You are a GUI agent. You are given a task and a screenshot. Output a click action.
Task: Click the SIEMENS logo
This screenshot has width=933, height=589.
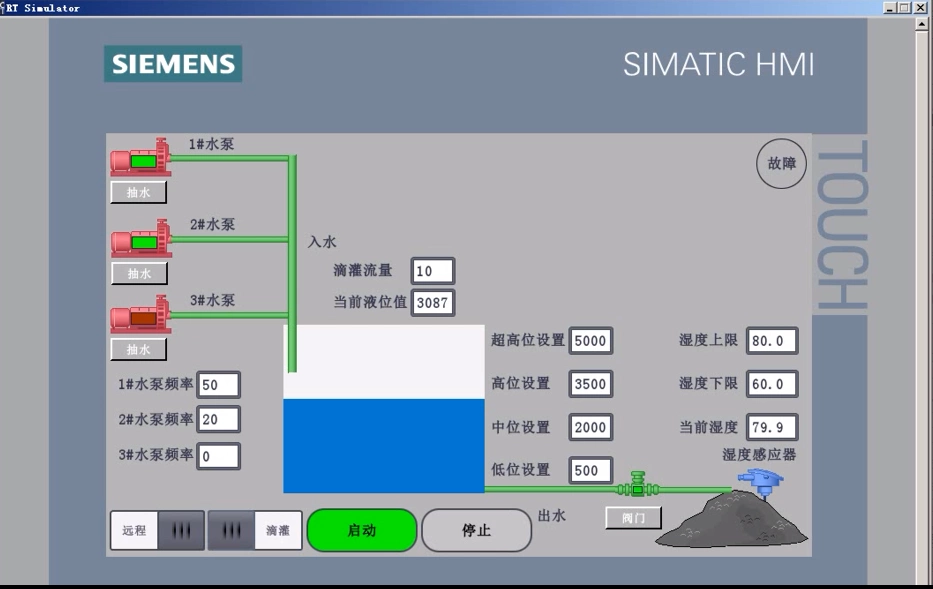click(173, 64)
